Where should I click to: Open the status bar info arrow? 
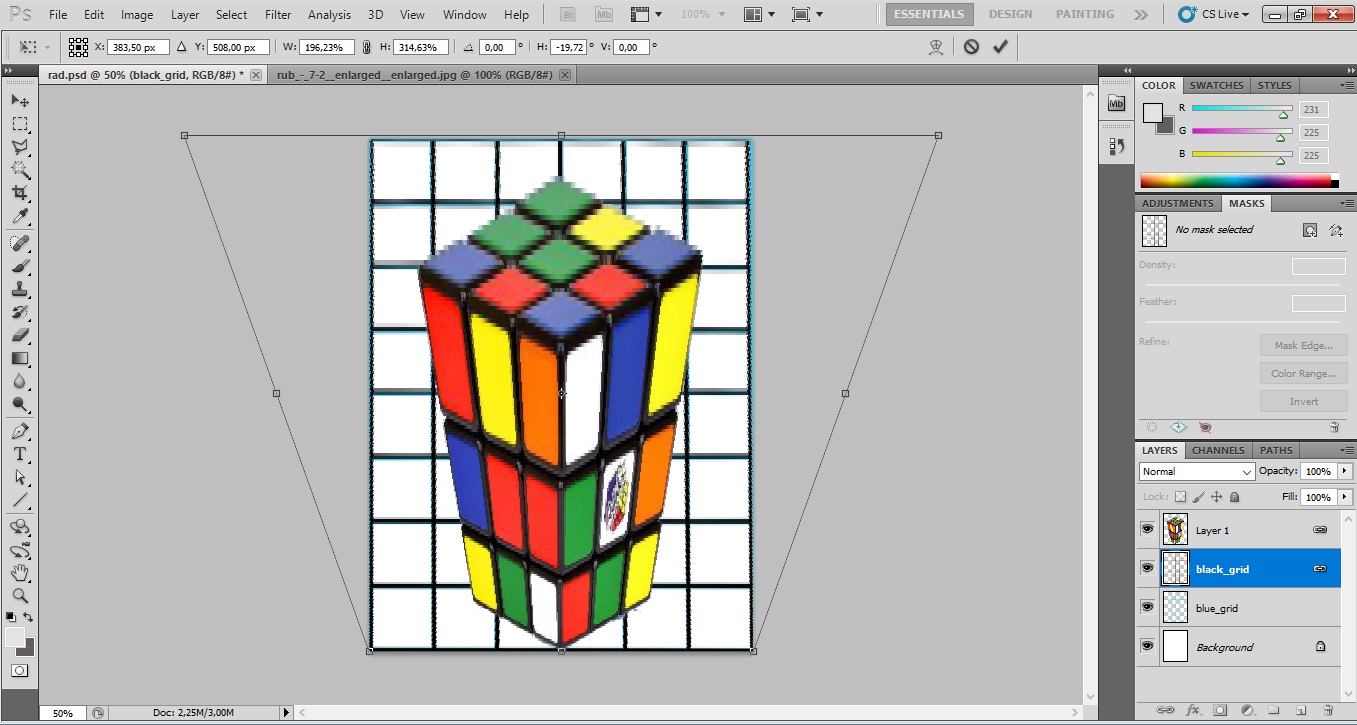[x=286, y=712]
